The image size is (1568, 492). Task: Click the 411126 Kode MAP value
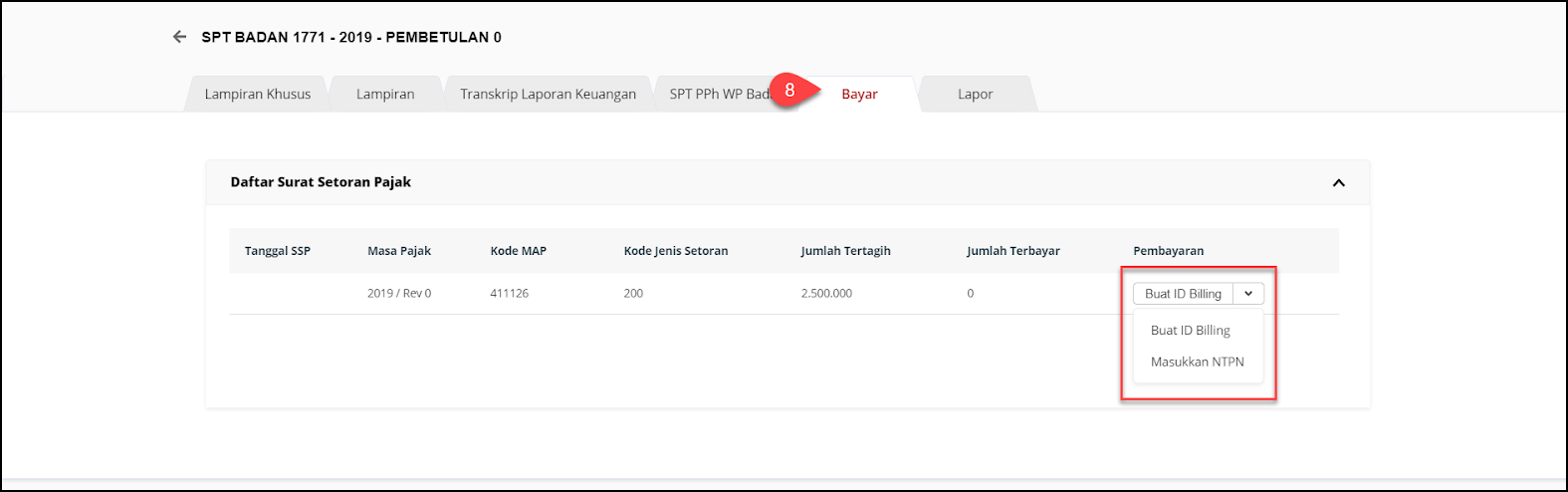pos(509,294)
